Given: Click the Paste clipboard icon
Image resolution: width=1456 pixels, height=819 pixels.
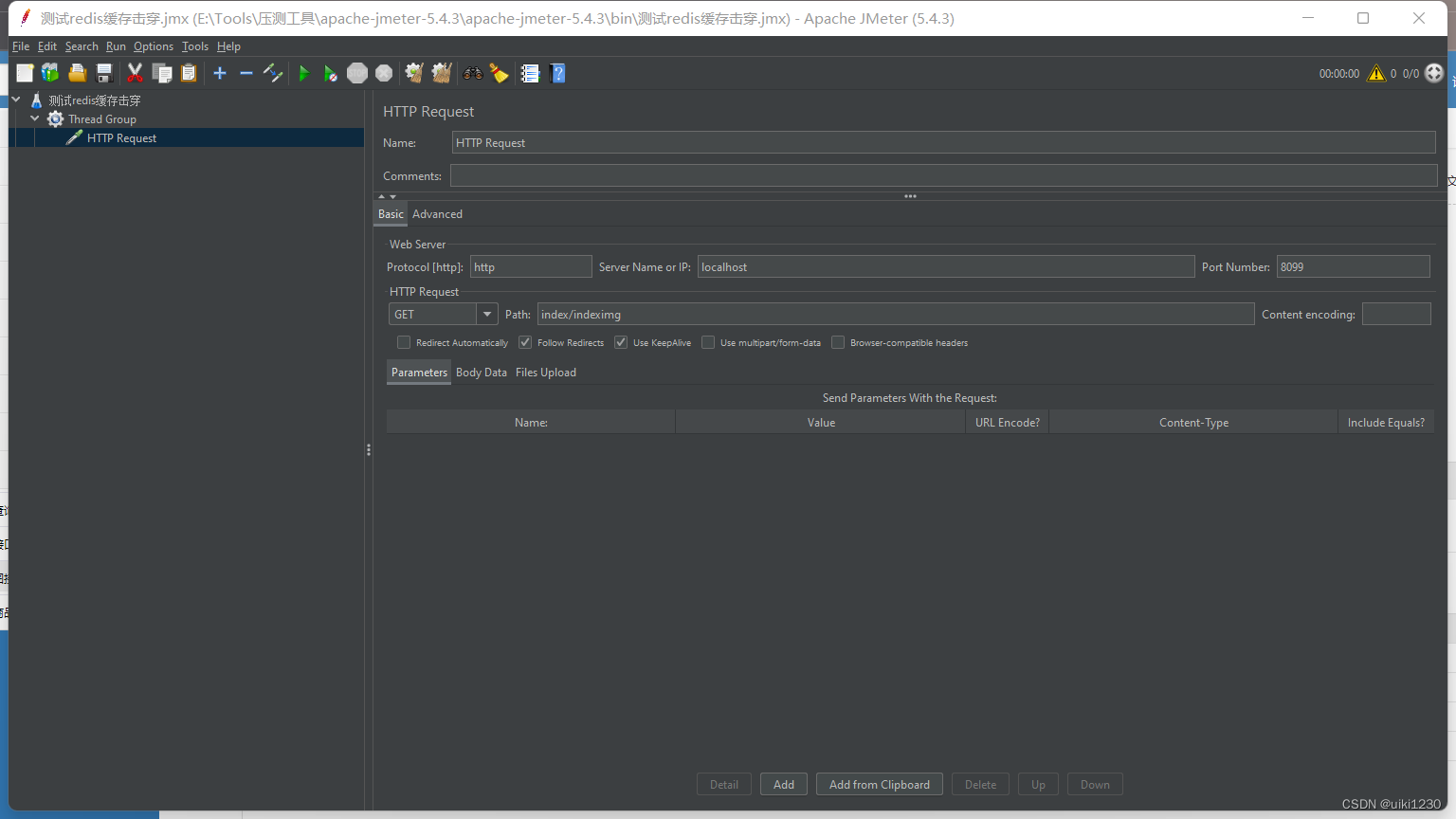Looking at the screenshot, I should point(189,73).
